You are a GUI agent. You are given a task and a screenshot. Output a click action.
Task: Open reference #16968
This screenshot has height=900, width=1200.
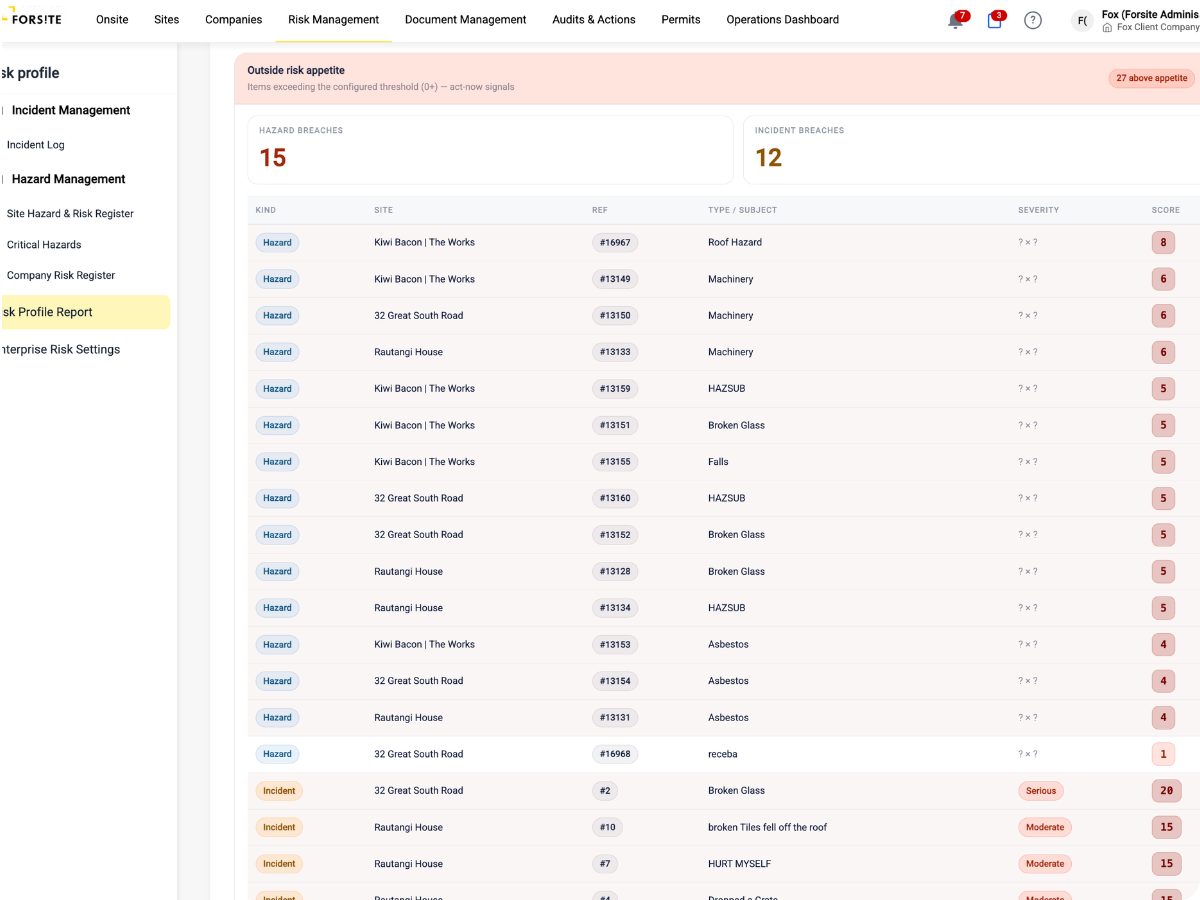615,754
